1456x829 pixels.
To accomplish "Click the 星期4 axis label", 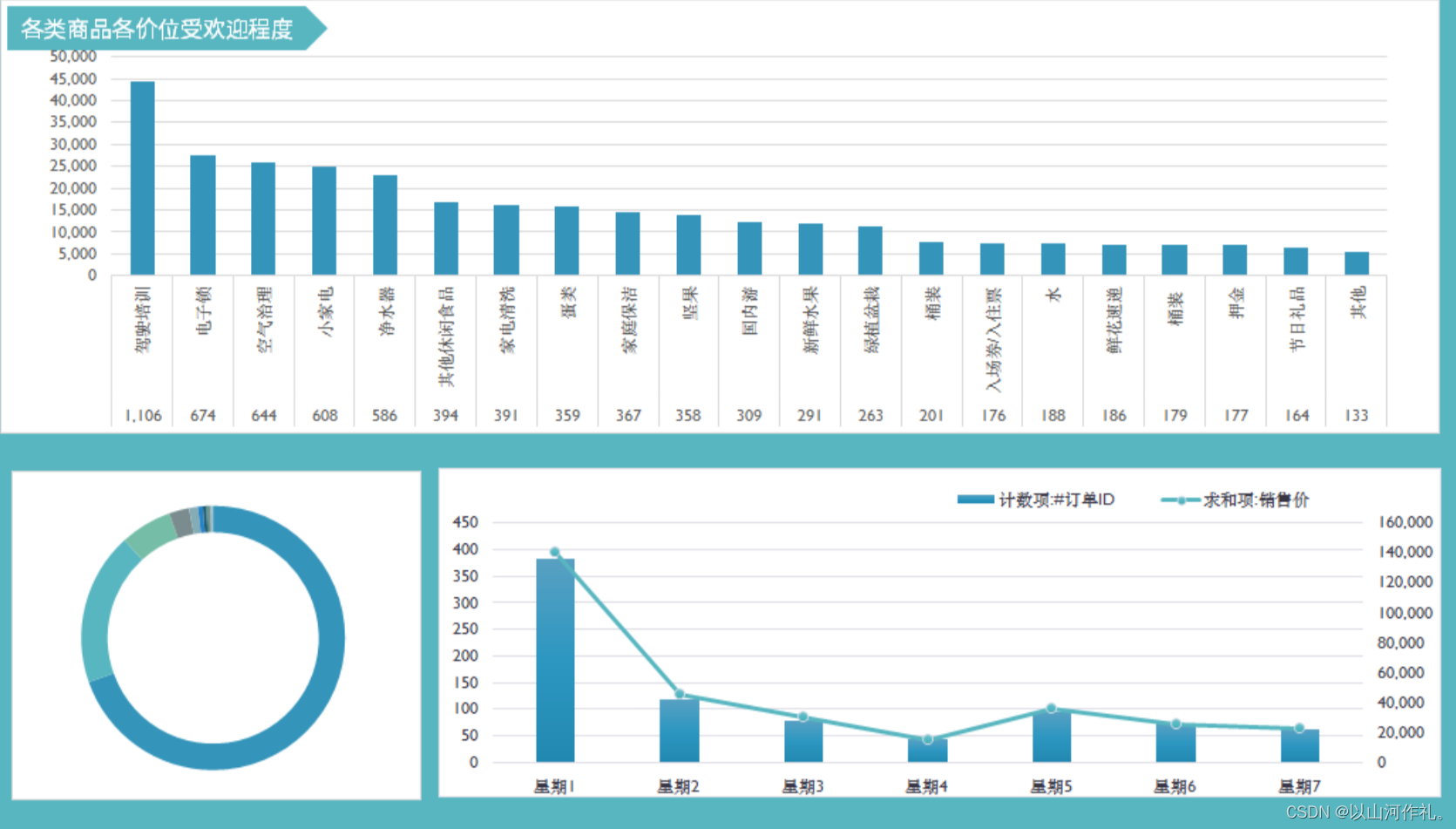I will point(927,786).
